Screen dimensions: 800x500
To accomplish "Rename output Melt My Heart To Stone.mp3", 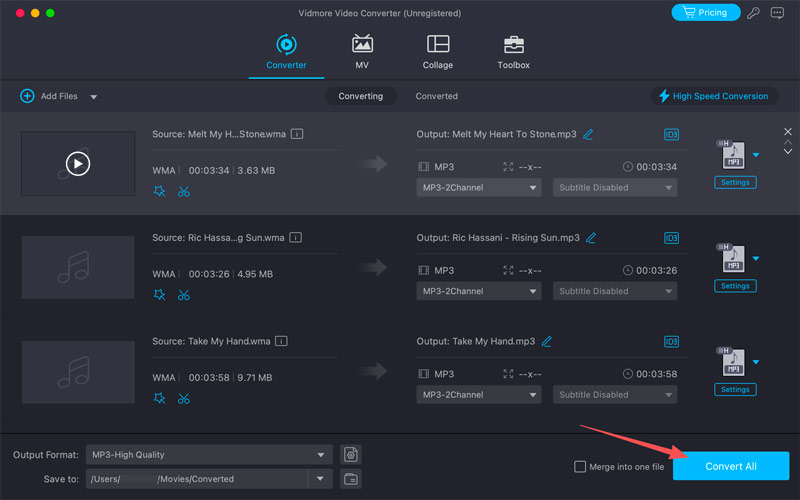I will [588, 134].
